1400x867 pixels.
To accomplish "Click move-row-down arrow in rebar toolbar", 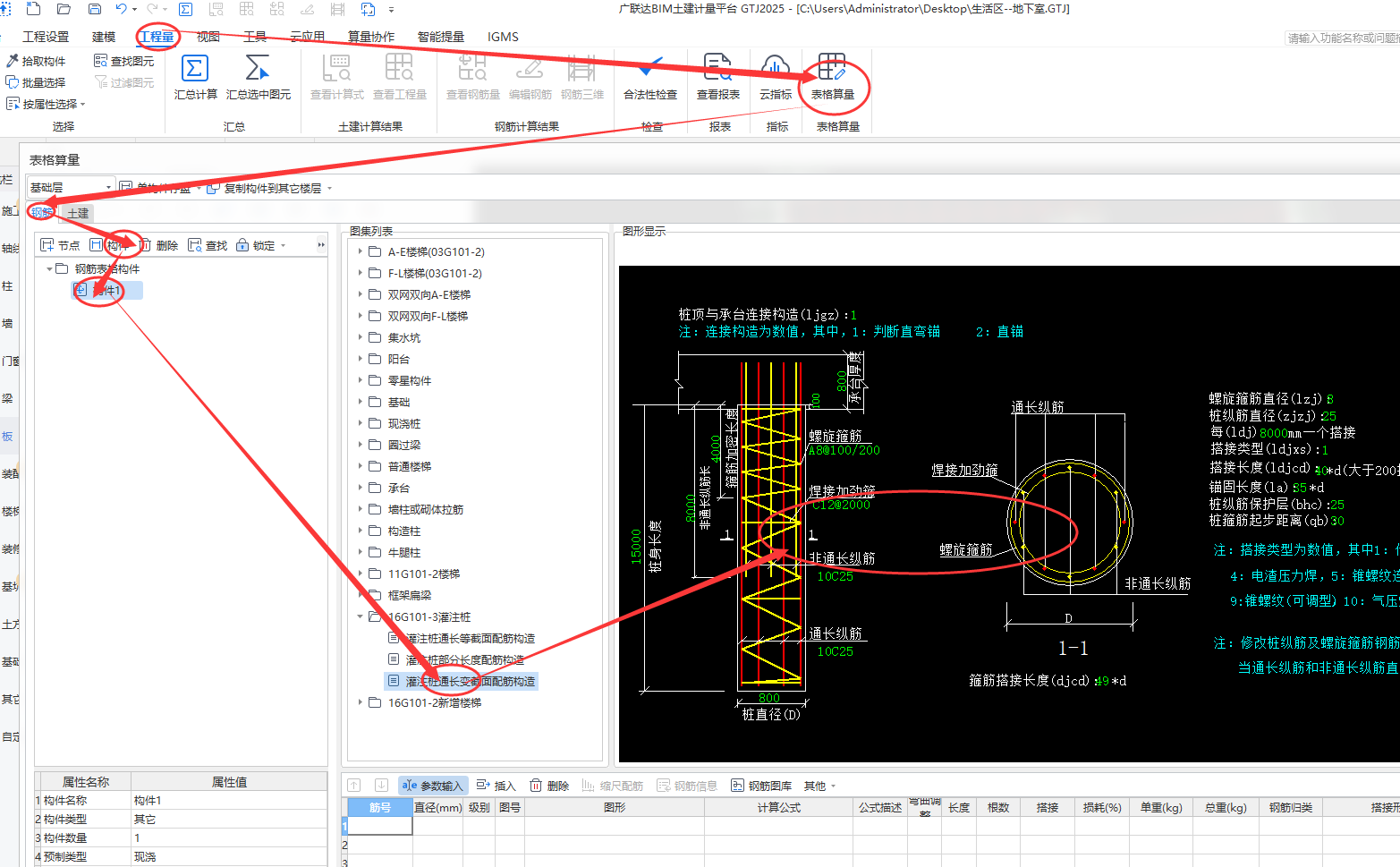I will (381, 786).
